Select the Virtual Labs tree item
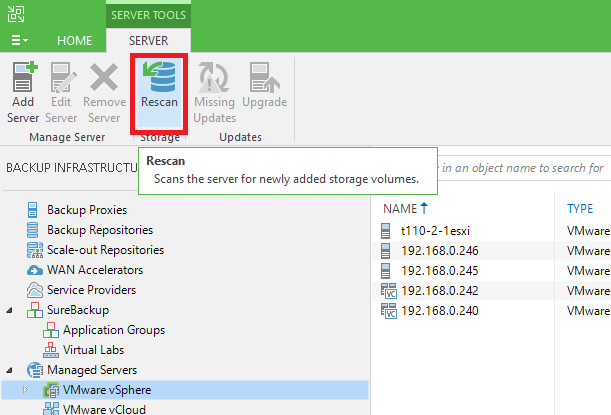 point(93,350)
